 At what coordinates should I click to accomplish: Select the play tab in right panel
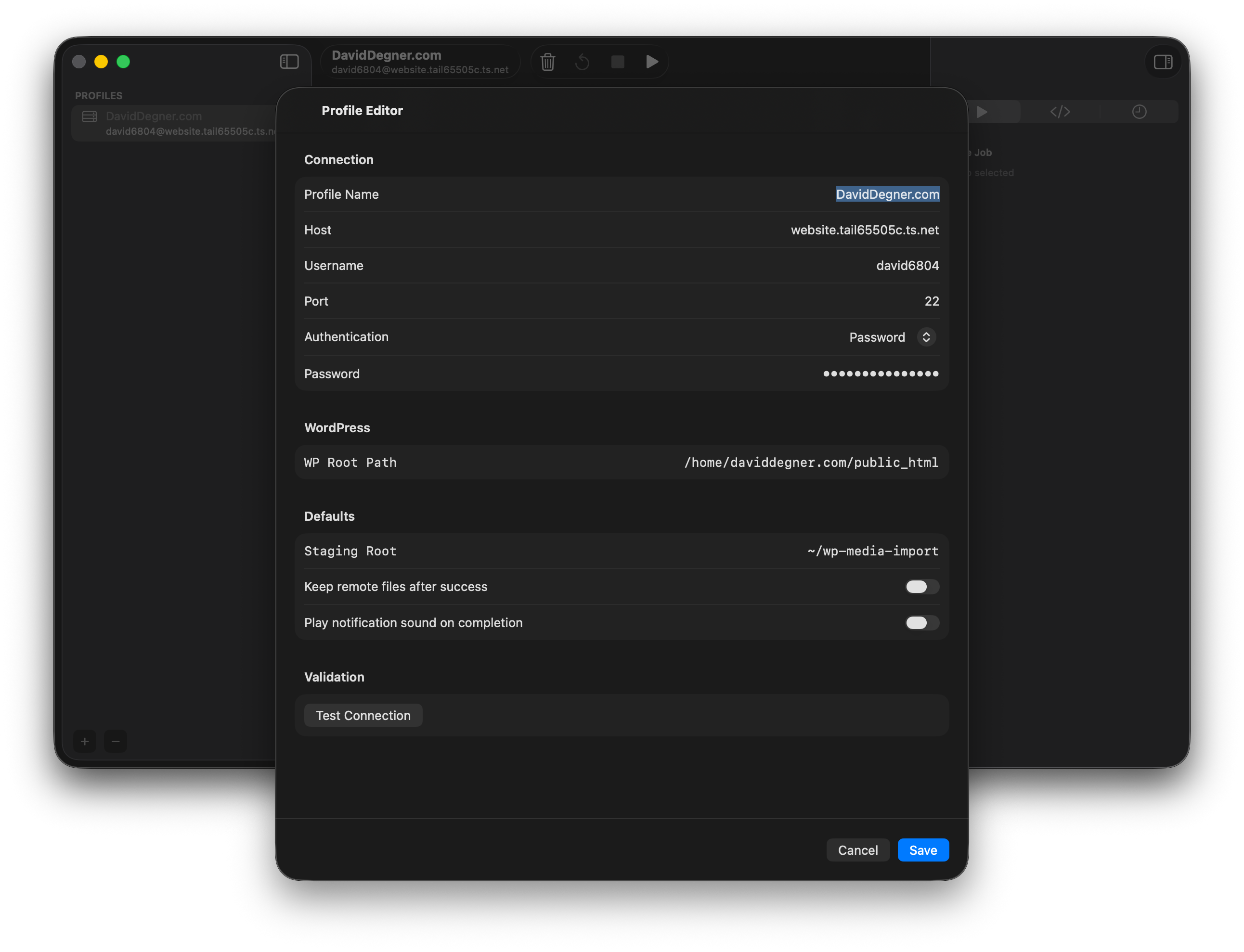click(983, 112)
